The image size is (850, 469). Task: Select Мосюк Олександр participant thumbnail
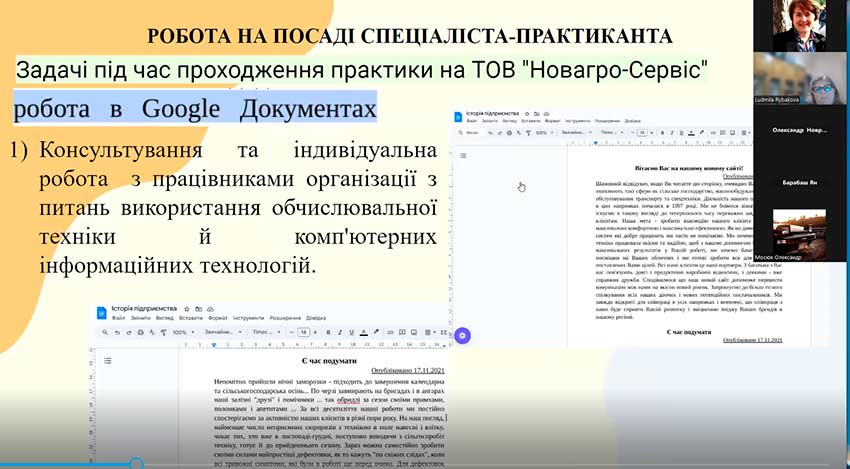(x=800, y=237)
